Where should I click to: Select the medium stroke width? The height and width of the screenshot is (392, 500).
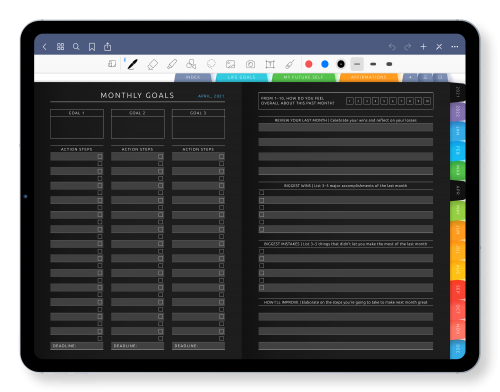tap(373, 64)
